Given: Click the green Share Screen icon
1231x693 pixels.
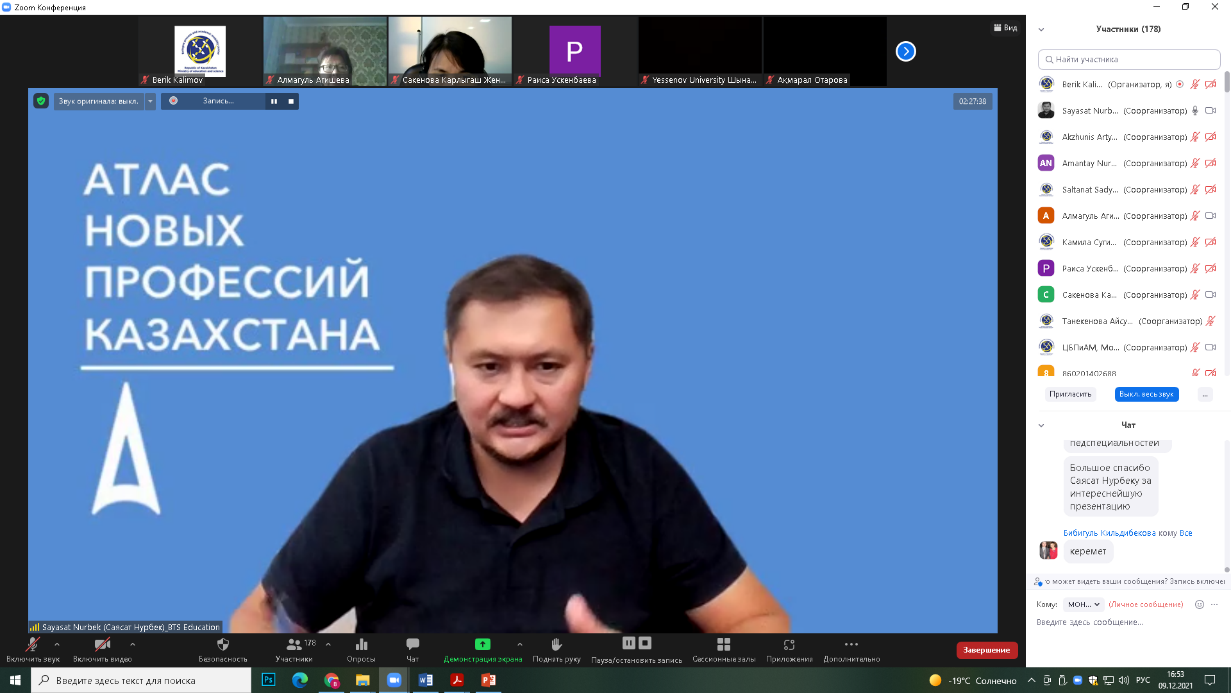Looking at the screenshot, I should coord(482,645).
